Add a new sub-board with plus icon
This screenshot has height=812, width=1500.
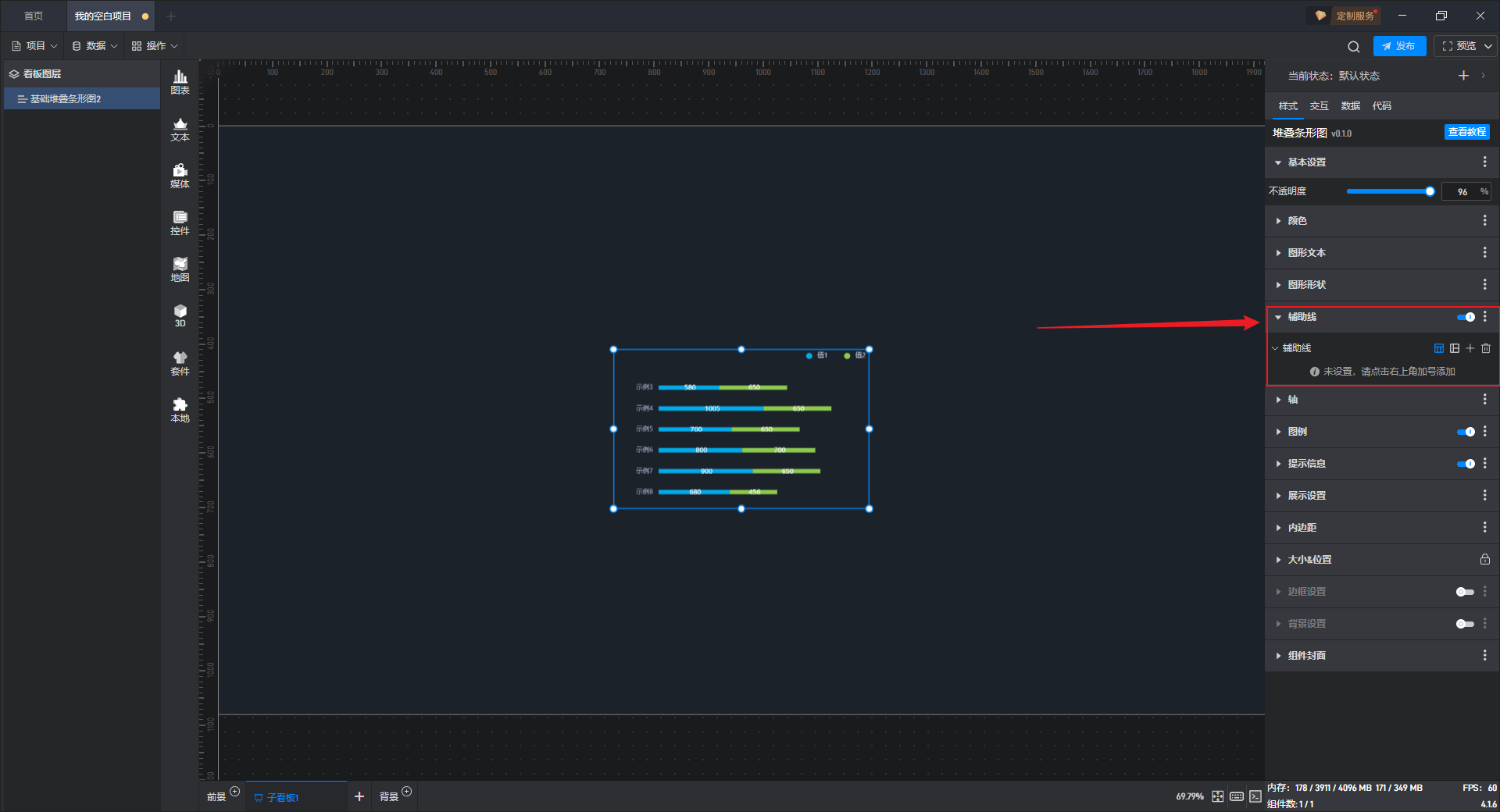(359, 796)
